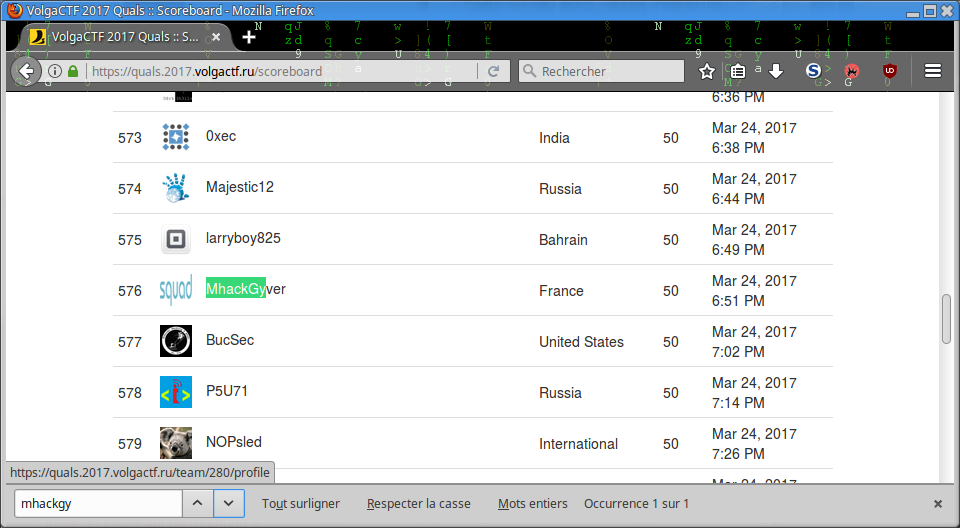Click the page vertical scrollbar thumb
The width and height of the screenshot is (960, 528).
(x=947, y=319)
